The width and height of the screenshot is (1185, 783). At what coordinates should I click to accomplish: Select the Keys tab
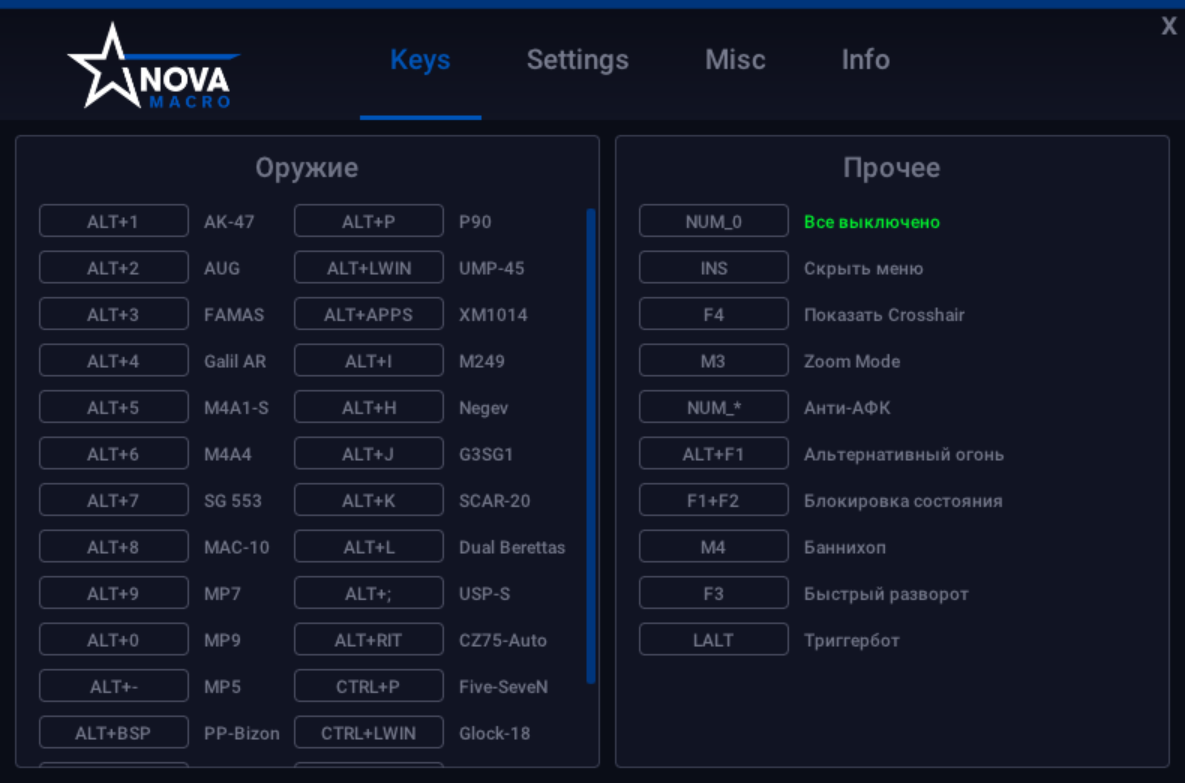click(420, 60)
